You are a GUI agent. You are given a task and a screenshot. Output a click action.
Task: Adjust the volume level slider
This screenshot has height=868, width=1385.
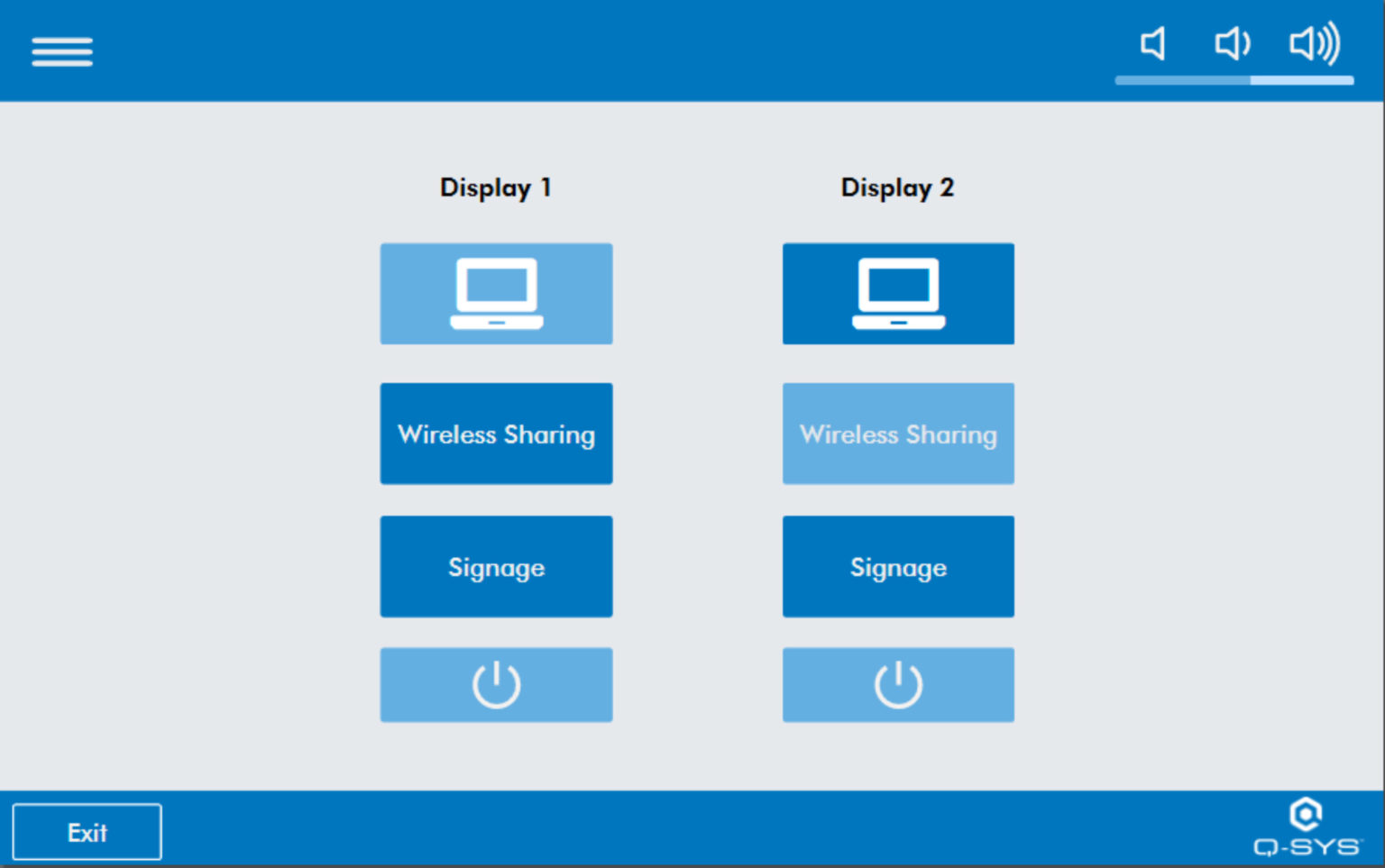pos(1235,81)
